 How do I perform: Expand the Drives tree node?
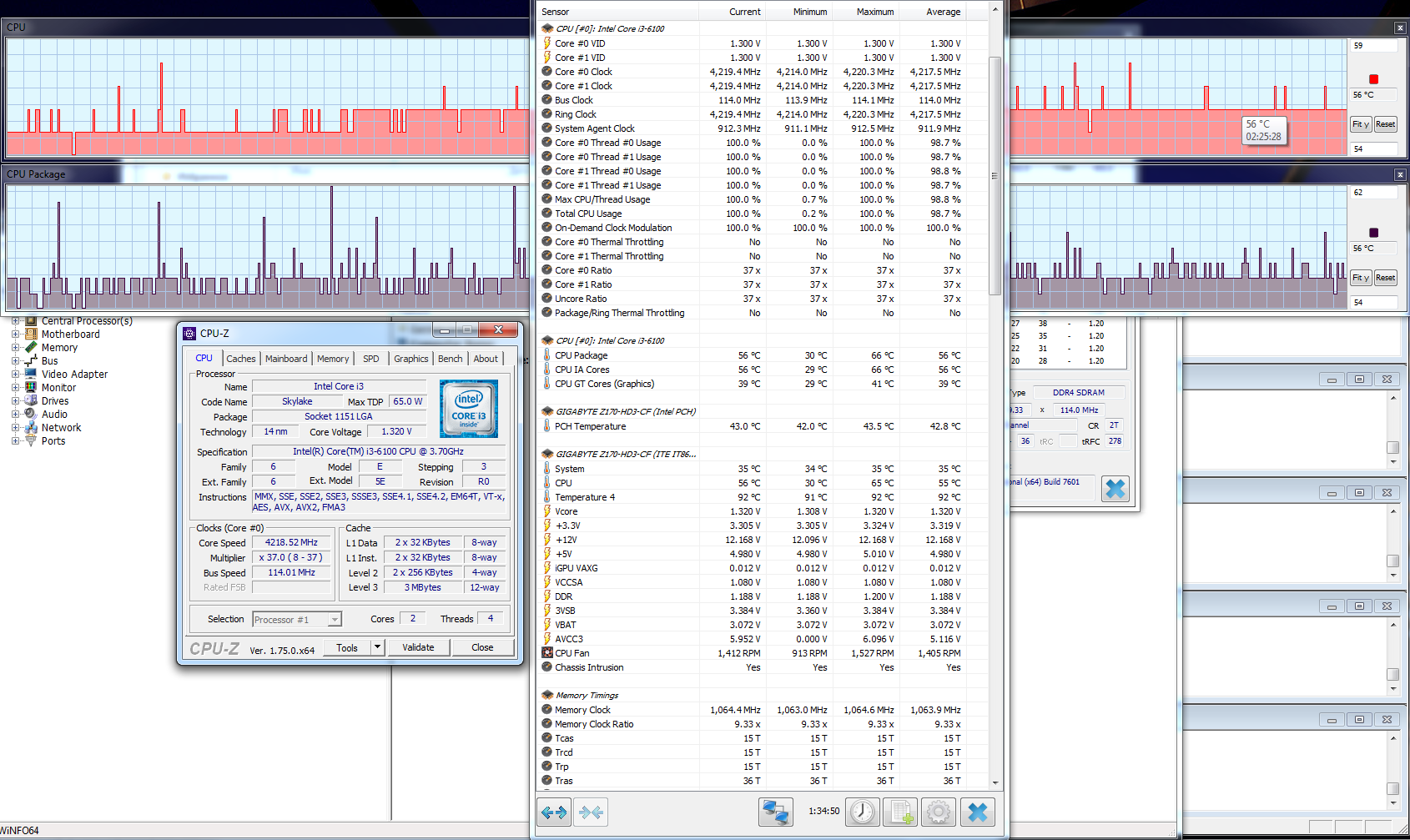(x=15, y=401)
